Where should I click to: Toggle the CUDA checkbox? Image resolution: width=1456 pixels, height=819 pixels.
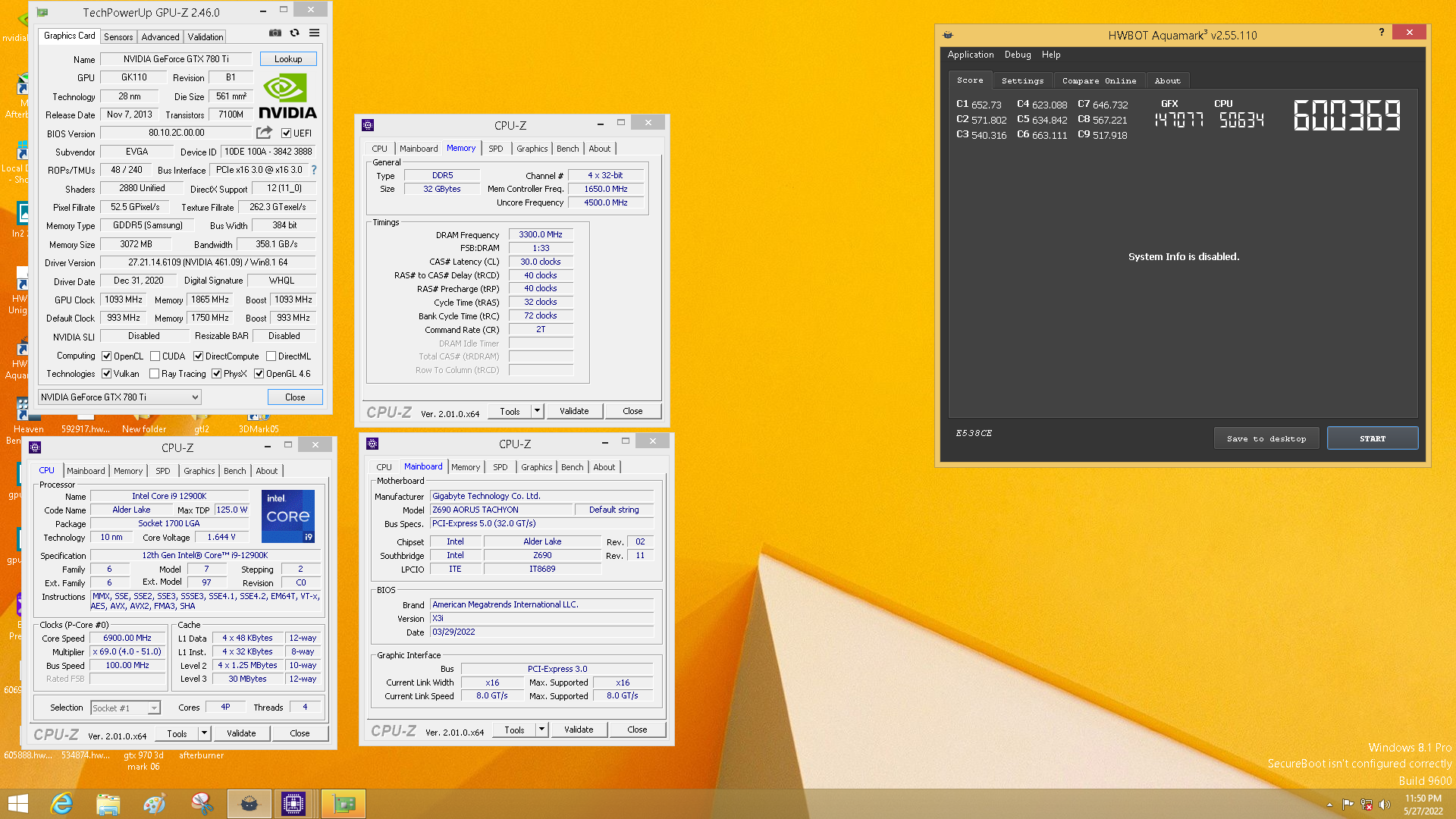(x=155, y=356)
